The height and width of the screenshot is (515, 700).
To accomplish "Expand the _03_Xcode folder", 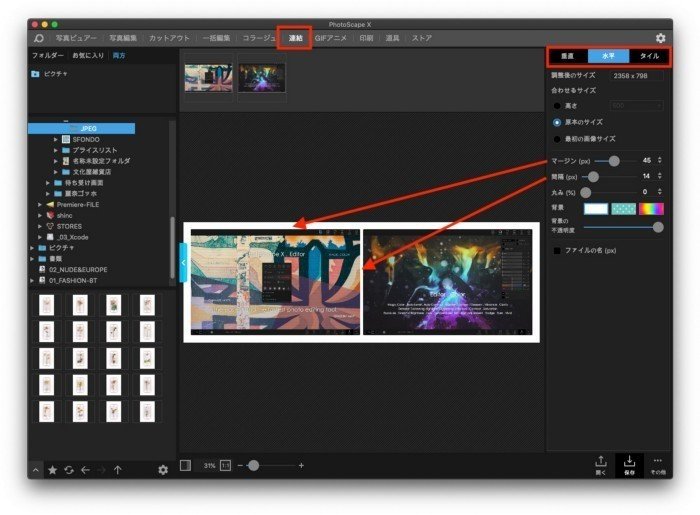I will [40, 237].
